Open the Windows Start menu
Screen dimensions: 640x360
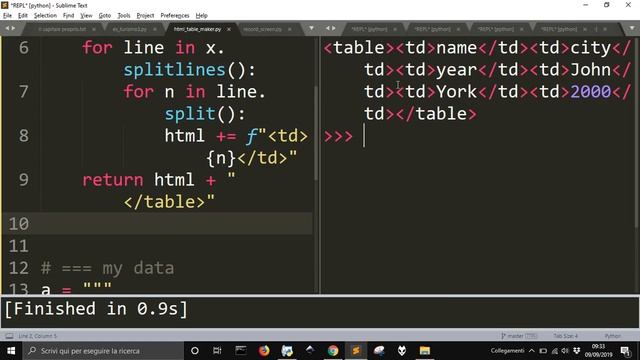tap(11, 351)
